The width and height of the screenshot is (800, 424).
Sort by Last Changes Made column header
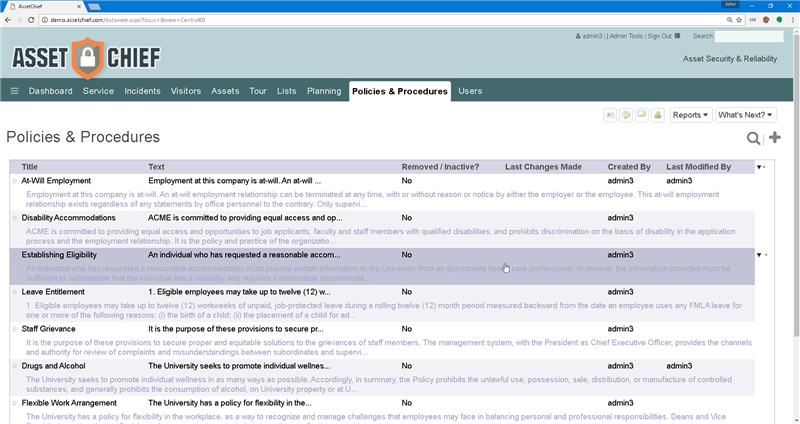[x=543, y=167]
